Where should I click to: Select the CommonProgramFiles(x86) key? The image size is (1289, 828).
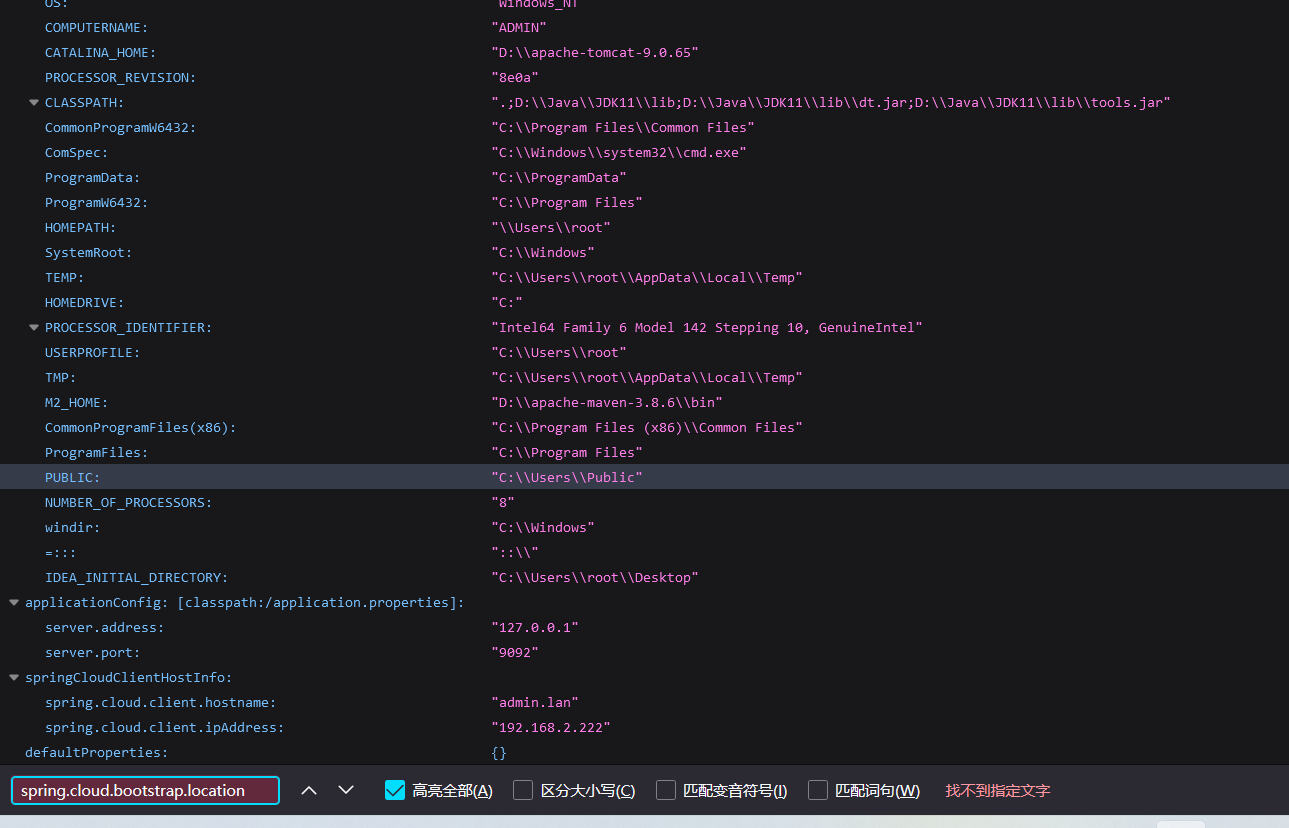[140, 427]
